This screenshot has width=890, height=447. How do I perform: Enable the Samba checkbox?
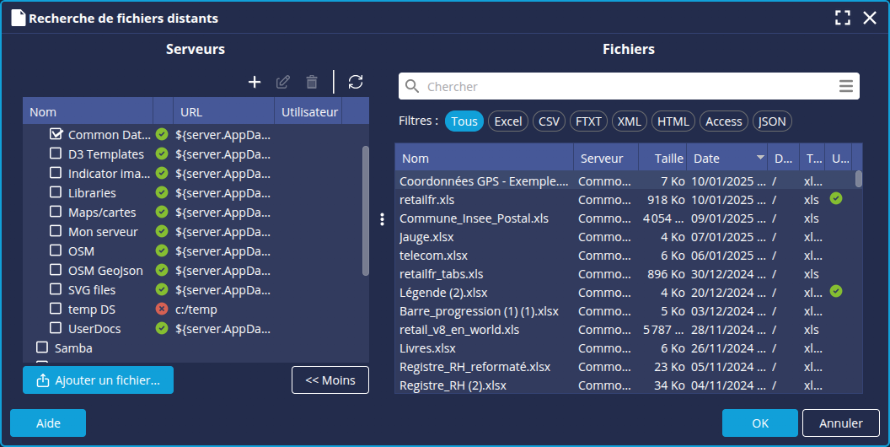(x=42, y=348)
